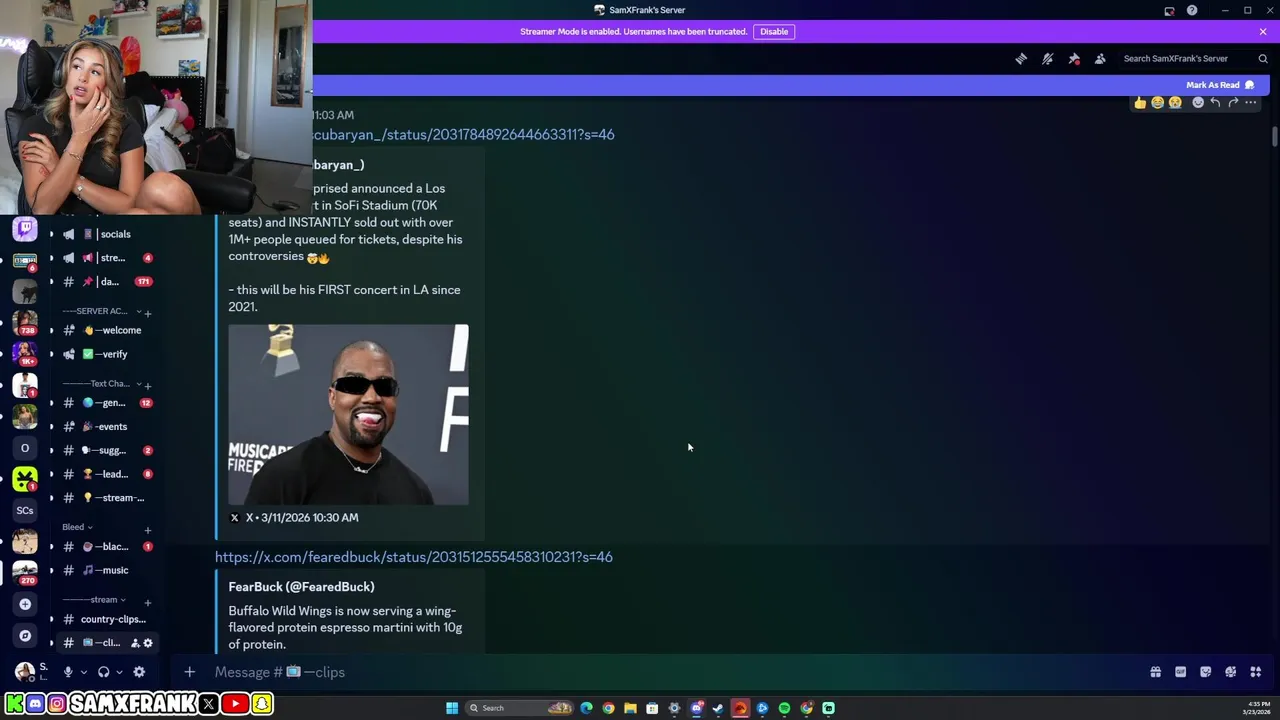Click Mark As Read button
The width and height of the screenshot is (1280, 720).
click(1220, 85)
